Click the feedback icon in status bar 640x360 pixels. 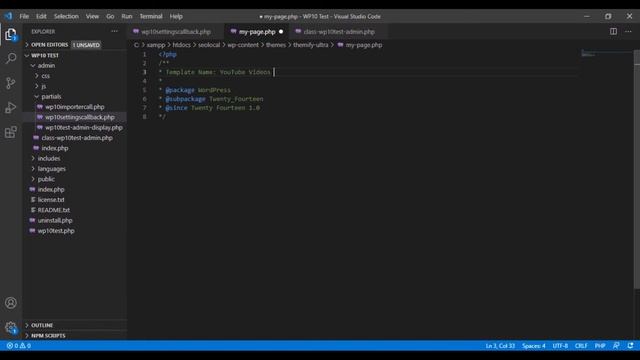point(616,346)
